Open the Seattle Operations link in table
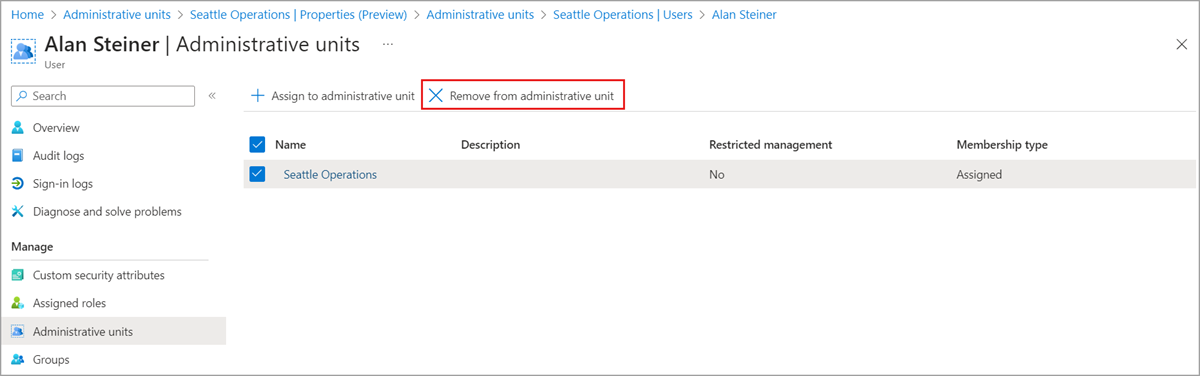1200x376 pixels. [330, 174]
